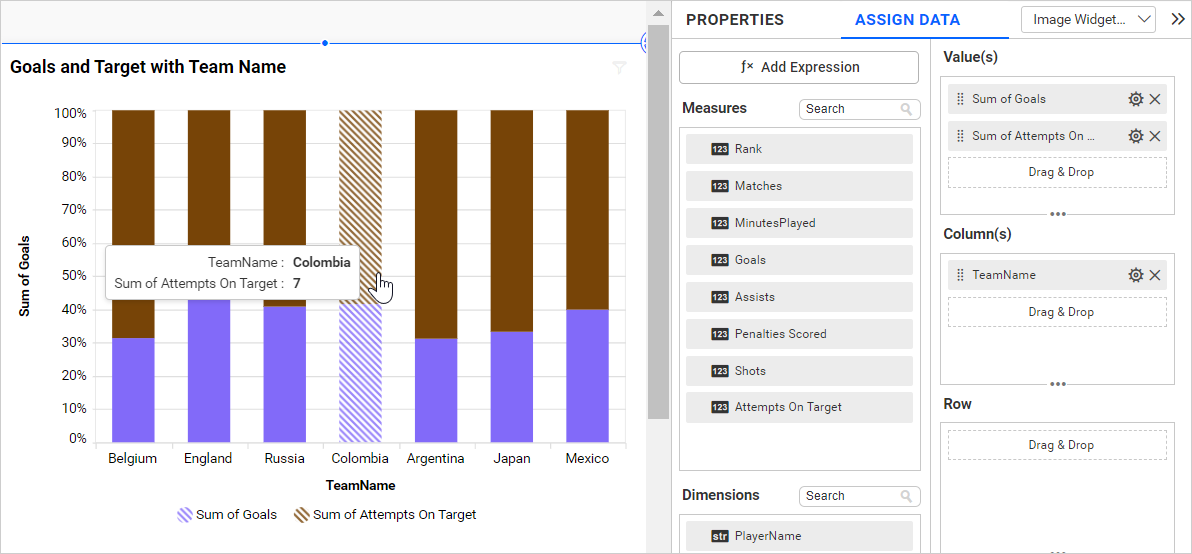Click the Add Expression button
Screen dimensions: 1192x554
(x=798, y=67)
